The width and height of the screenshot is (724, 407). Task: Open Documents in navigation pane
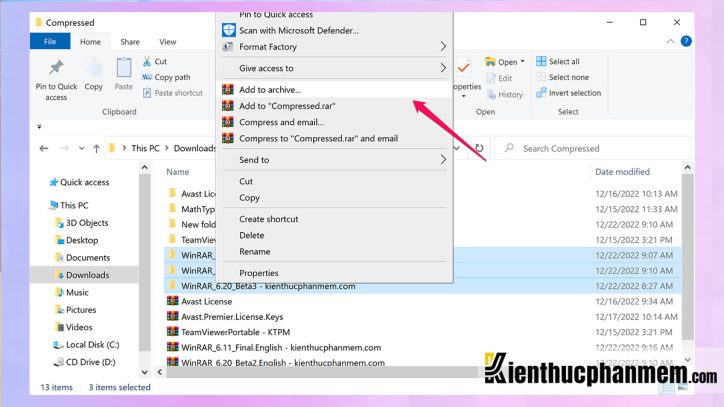(x=82, y=257)
